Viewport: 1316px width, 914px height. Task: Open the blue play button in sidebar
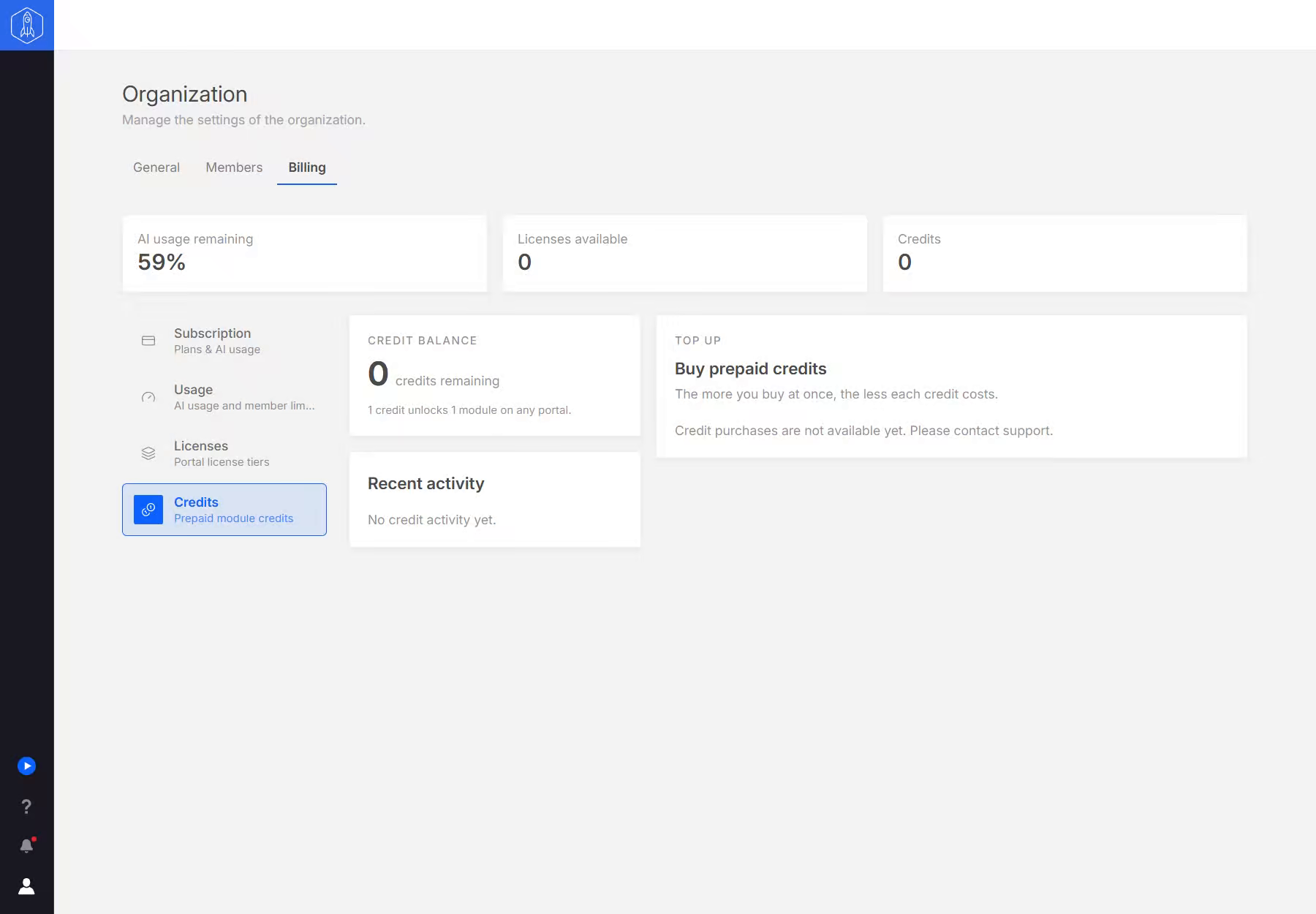[26, 766]
